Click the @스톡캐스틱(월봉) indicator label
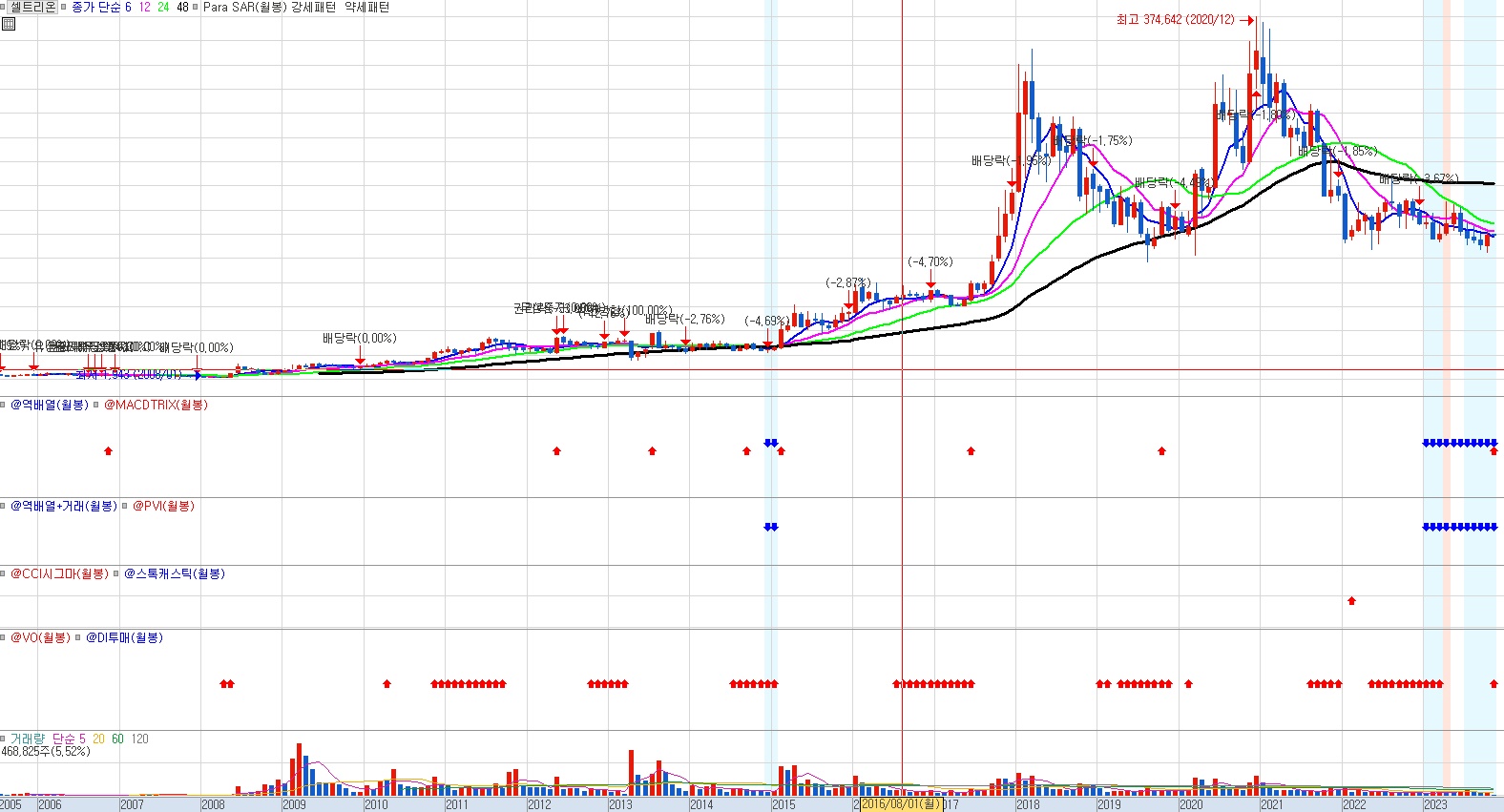This screenshot has height=812, width=1504. click(175, 573)
